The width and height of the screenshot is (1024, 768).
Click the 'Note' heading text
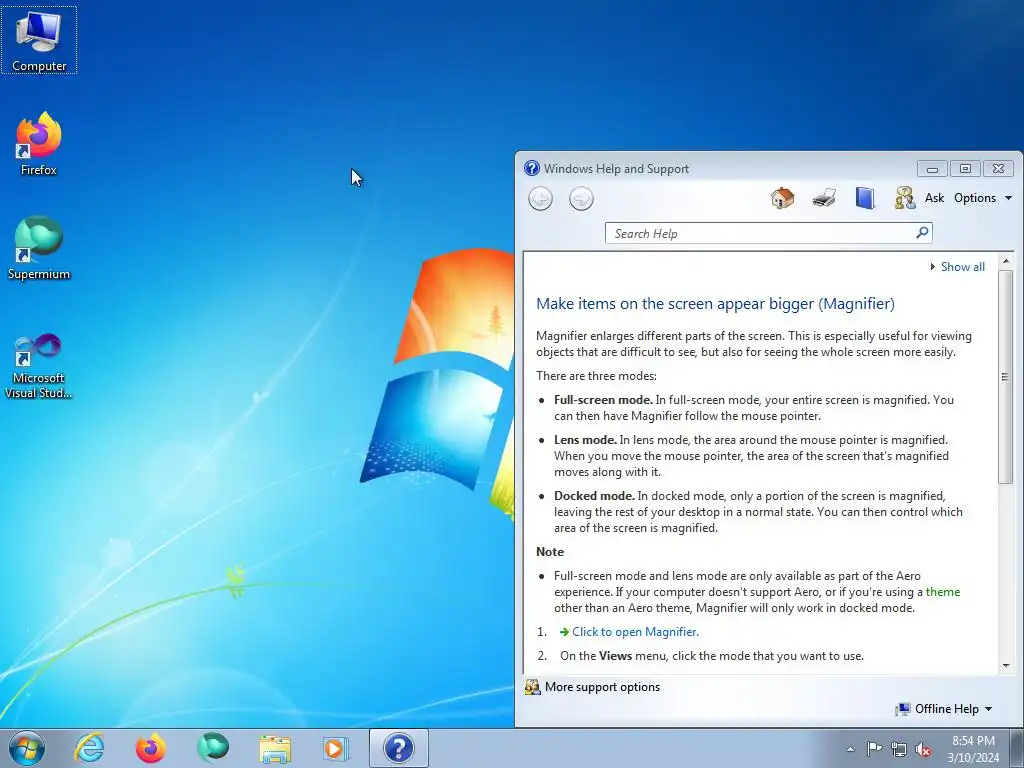[550, 552]
